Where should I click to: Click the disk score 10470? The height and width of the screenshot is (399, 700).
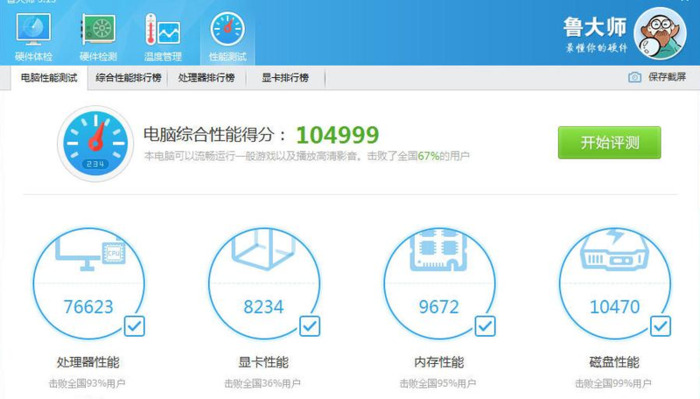tap(615, 307)
